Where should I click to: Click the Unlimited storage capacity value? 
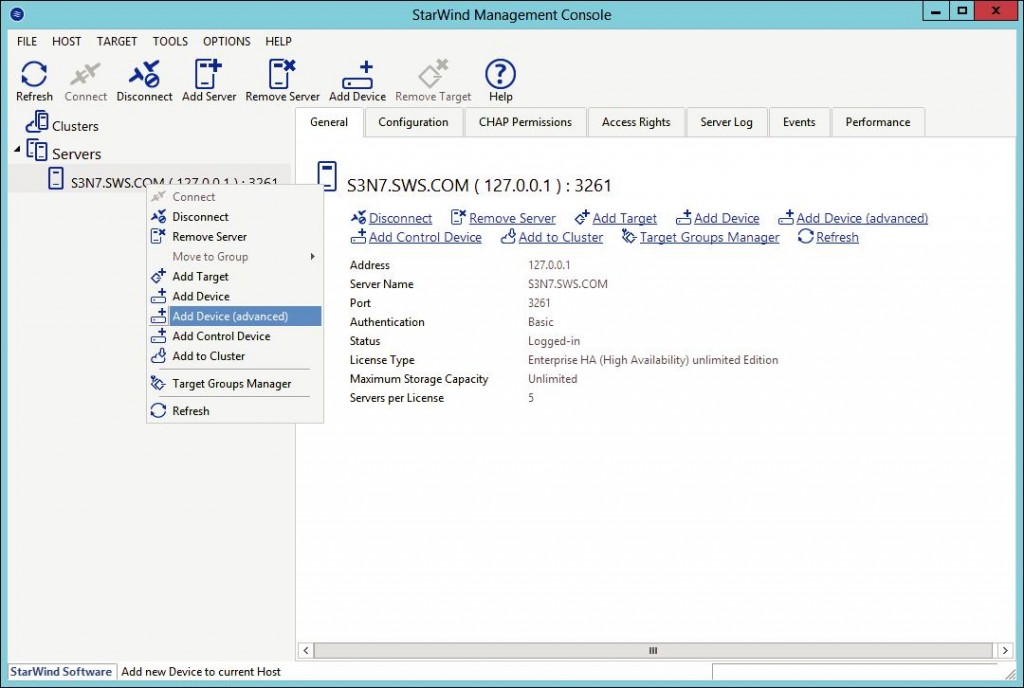click(x=552, y=379)
